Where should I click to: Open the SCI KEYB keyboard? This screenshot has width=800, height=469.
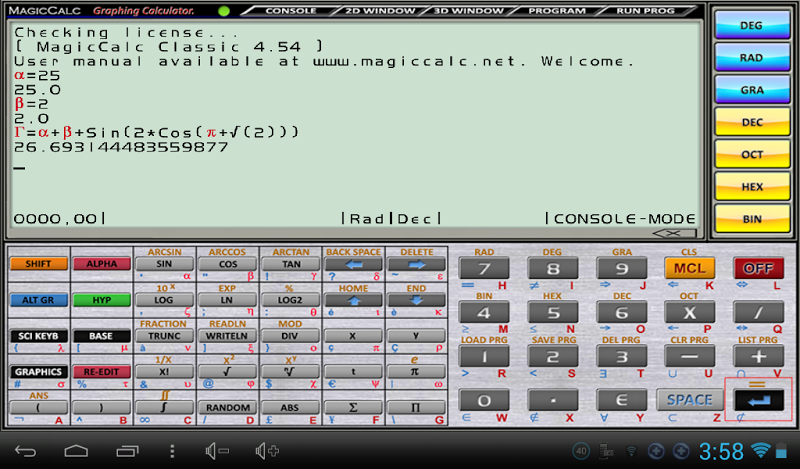point(38,336)
